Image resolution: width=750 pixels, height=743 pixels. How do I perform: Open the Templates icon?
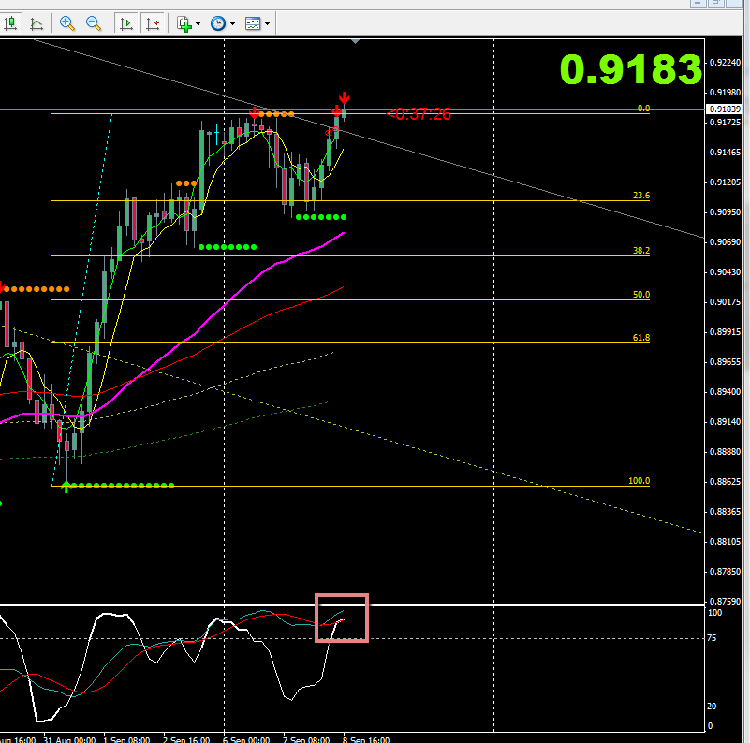pos(253,23)
